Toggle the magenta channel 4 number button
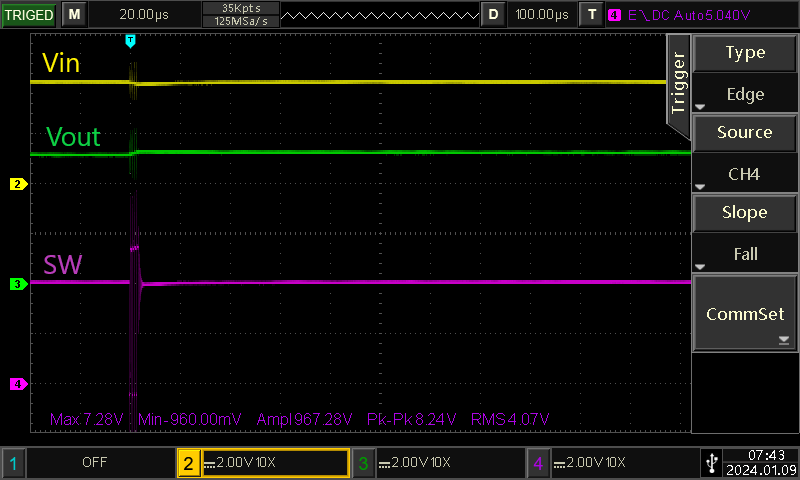This screenshot has width=800, height=480. point(538,463)
